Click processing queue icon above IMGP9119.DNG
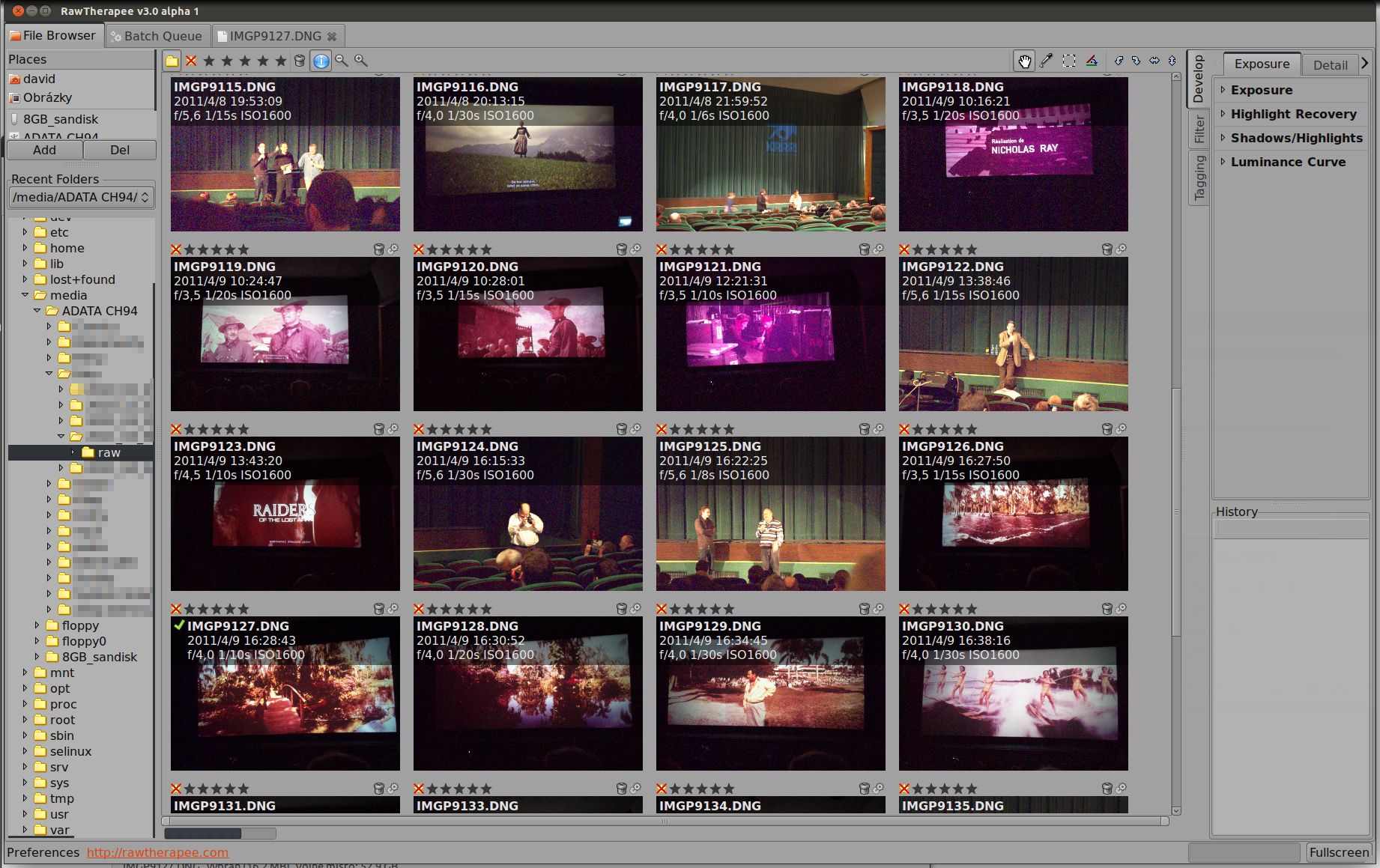Image resolution: width=1380 pixels, height=868 pixels. [393, 249]
